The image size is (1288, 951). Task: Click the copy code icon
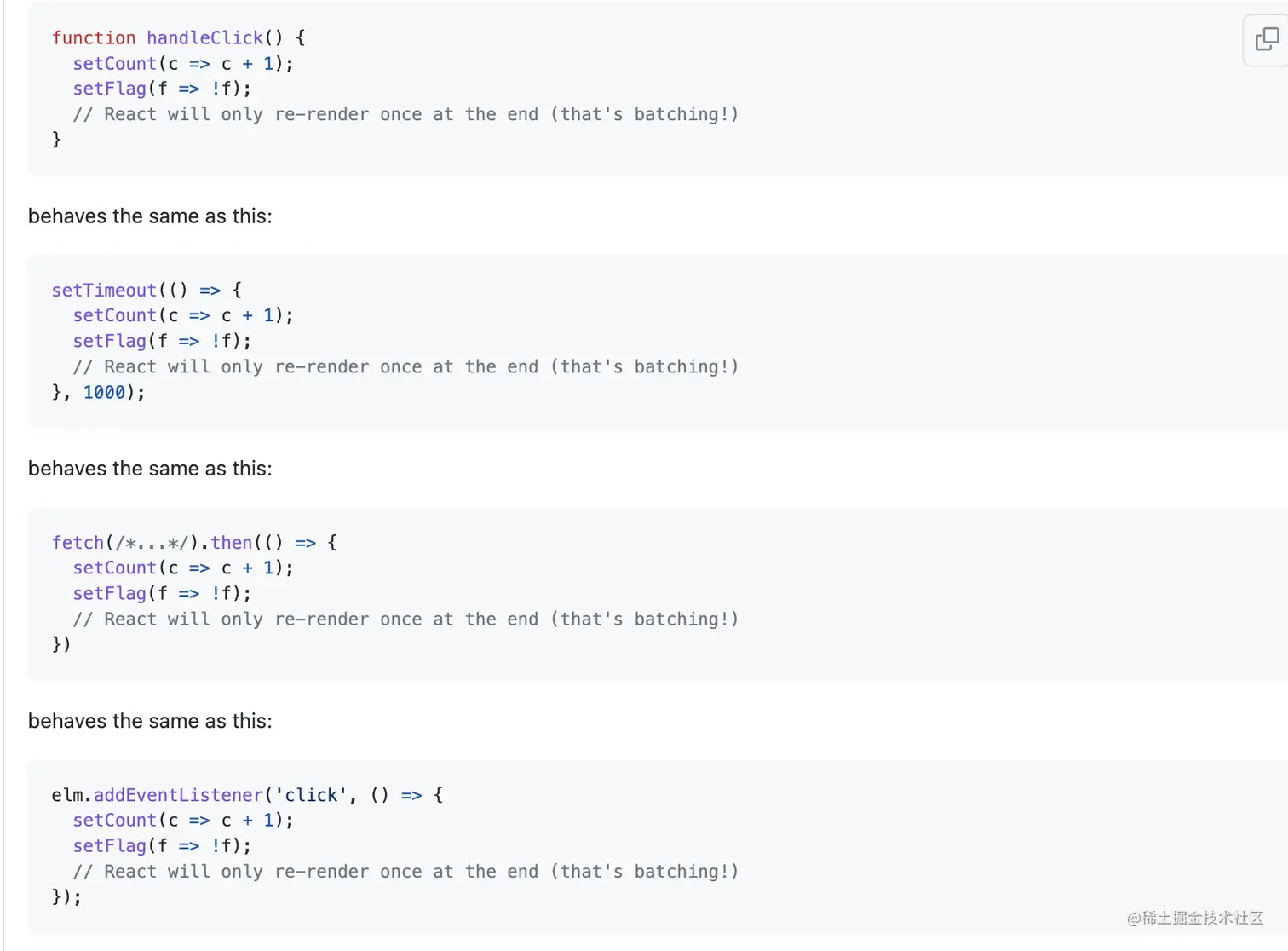coord(1267,39)
